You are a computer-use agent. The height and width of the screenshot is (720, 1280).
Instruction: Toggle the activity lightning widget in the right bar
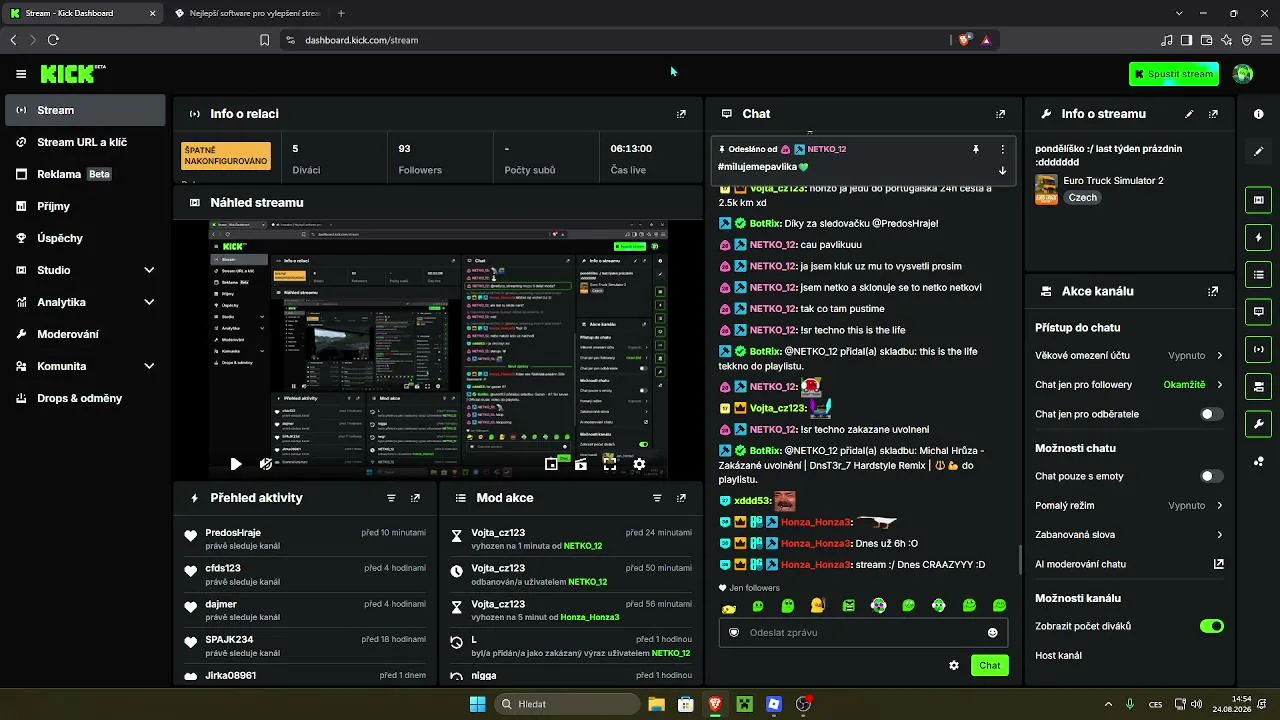(1258, 237)
